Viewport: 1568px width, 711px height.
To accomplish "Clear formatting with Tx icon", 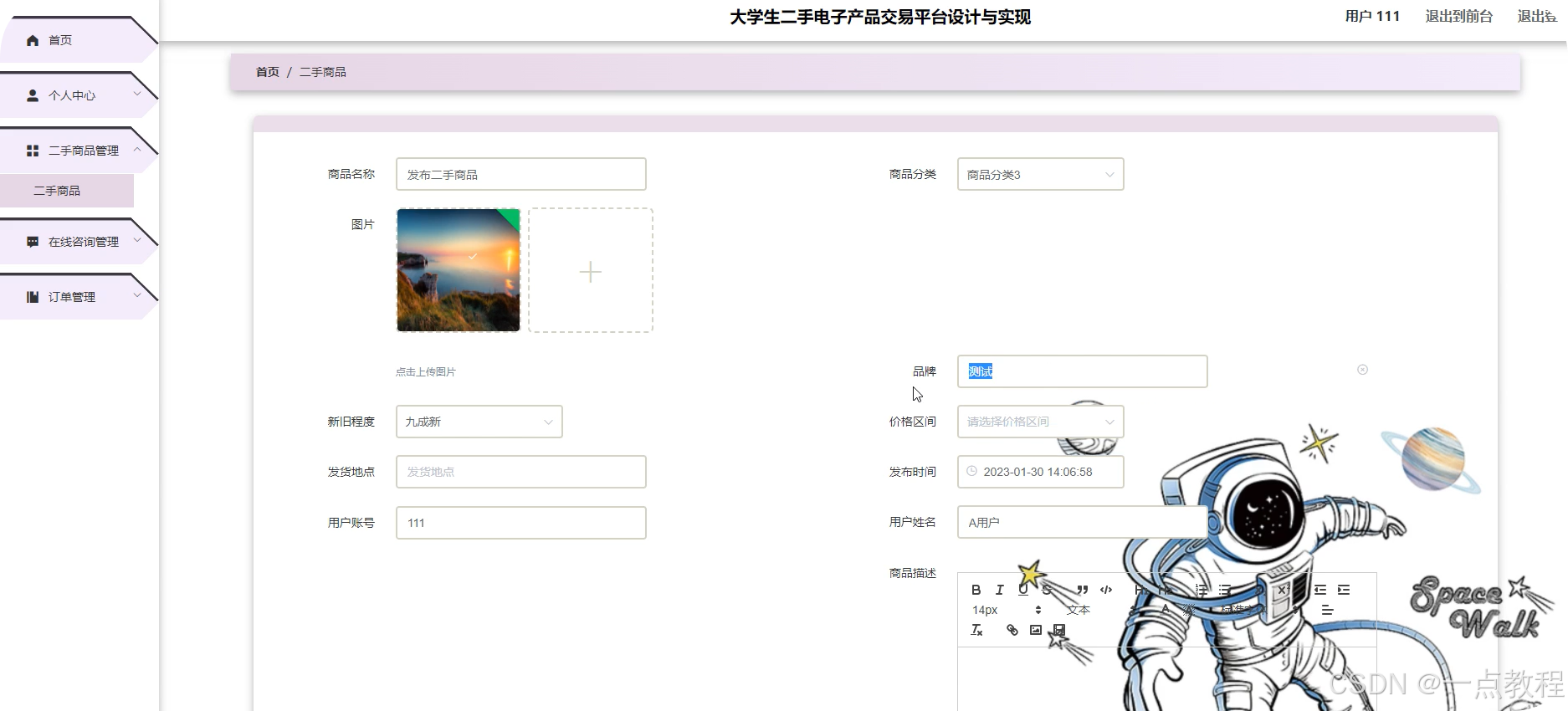I will [x=976, y=630].
